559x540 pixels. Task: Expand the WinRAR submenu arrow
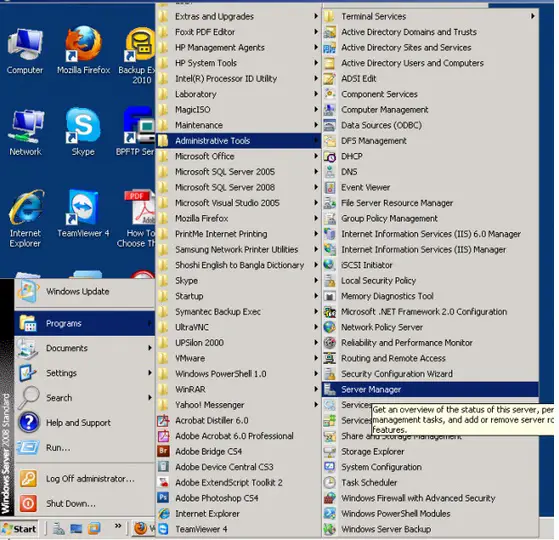pyautogui.click(x=316, y=389)
